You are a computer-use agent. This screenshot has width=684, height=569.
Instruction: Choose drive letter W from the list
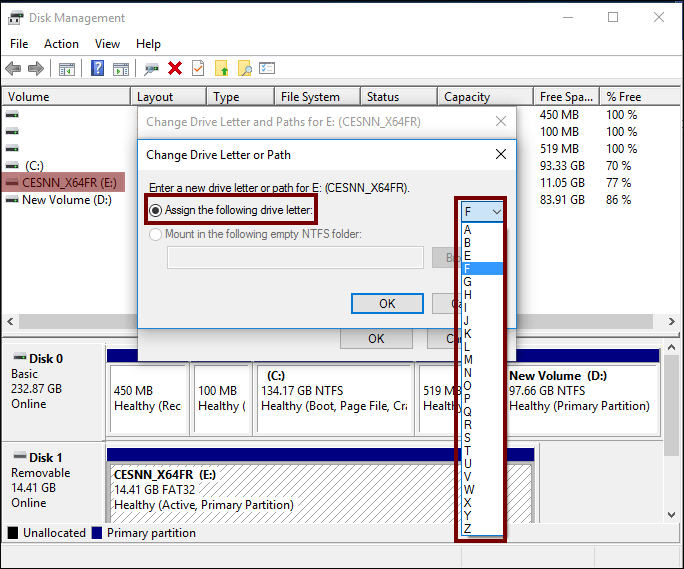482,490
